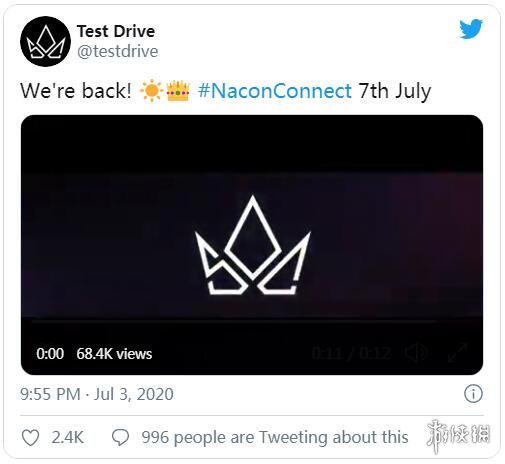Screen dimensions: 505x464
Task: Click the 68.4K views label
Action: (x=114, y=354)
